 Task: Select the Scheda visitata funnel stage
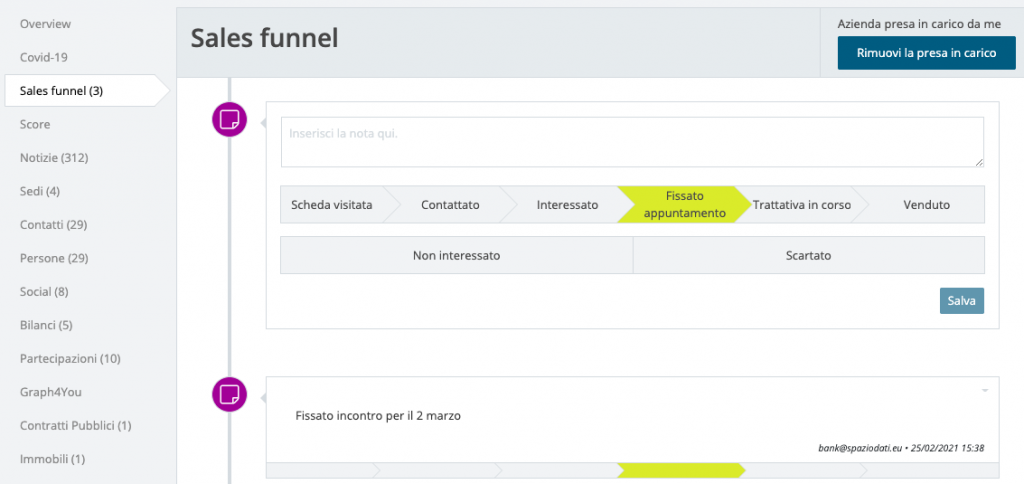[x=332, y=205]
